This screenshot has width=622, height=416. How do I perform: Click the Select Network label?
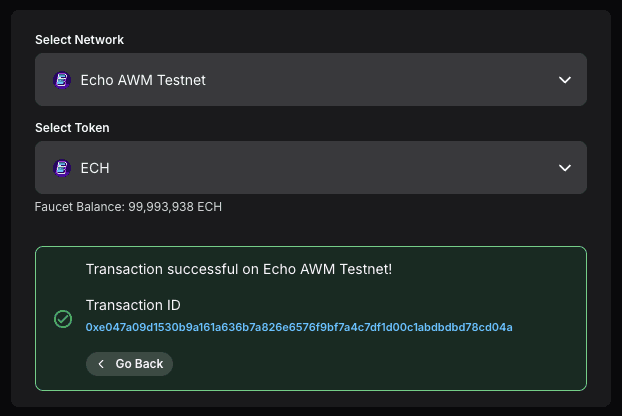80,39
